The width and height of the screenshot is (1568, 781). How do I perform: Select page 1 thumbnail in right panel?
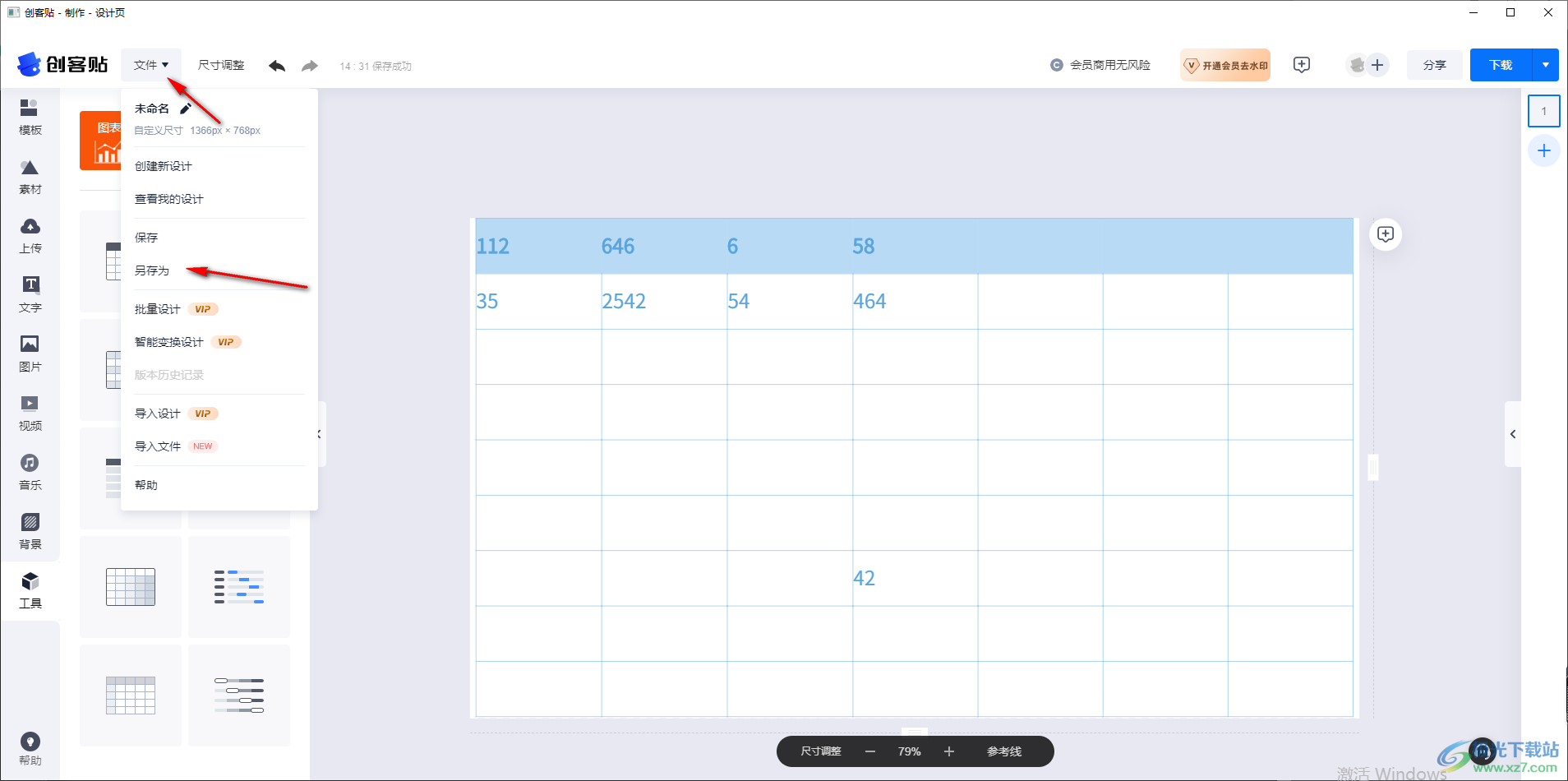tap(1544, 111)
